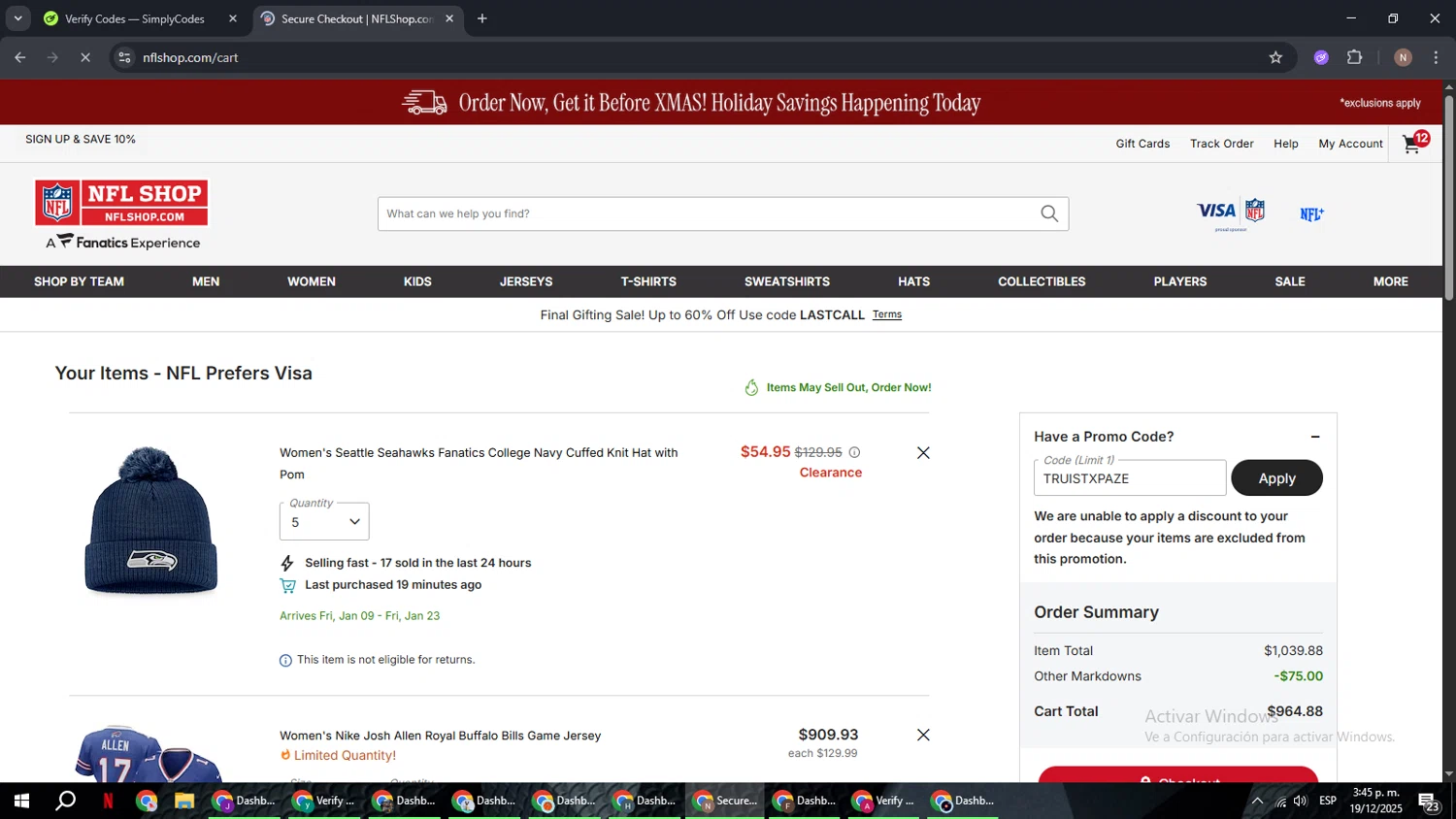Viewport: 1456px width, 819px height.
Task: Open the T-SHIRTS navigation menu
Action: [x=648, y=281]
